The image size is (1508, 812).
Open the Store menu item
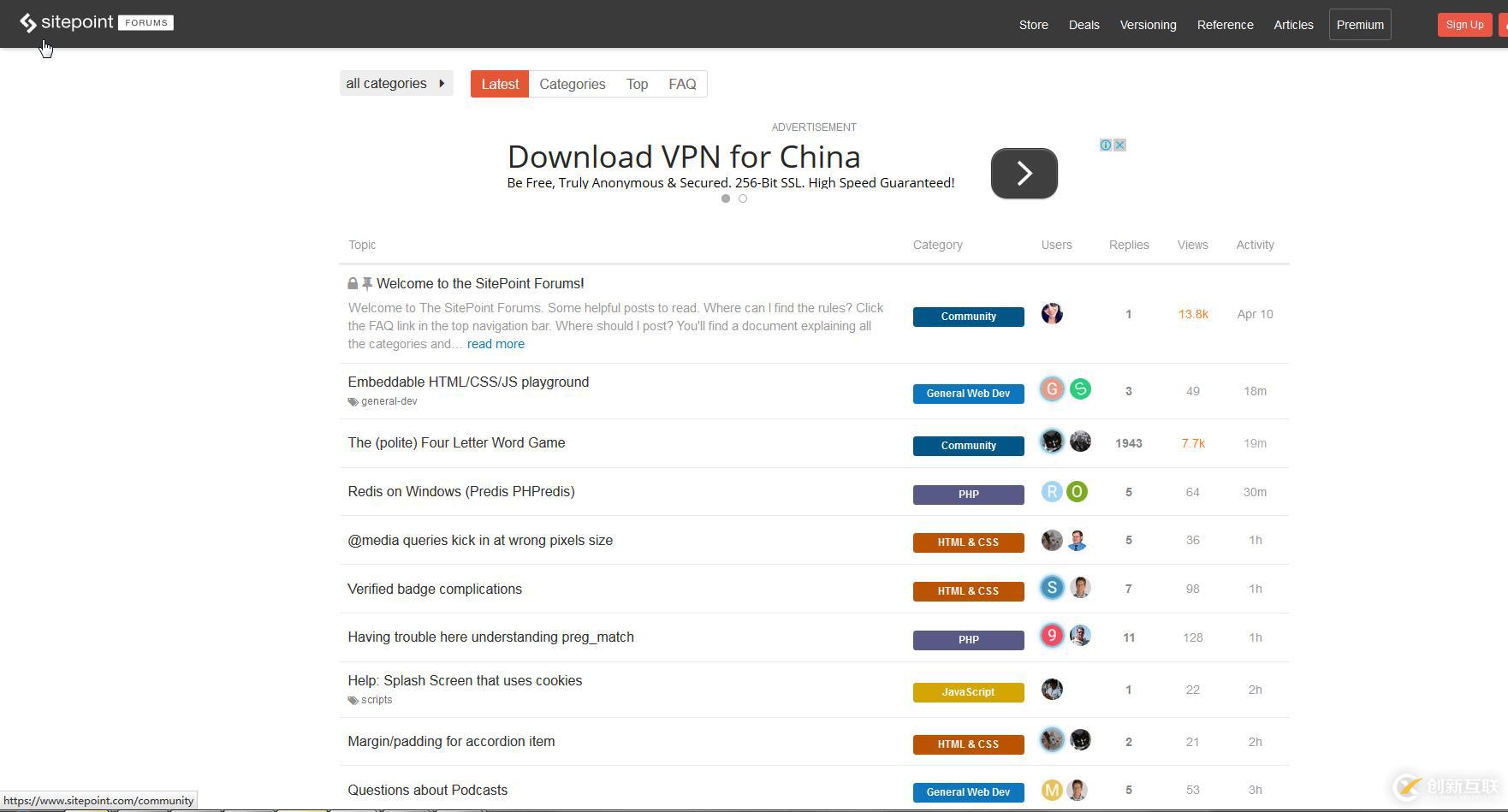[1034, 25]
